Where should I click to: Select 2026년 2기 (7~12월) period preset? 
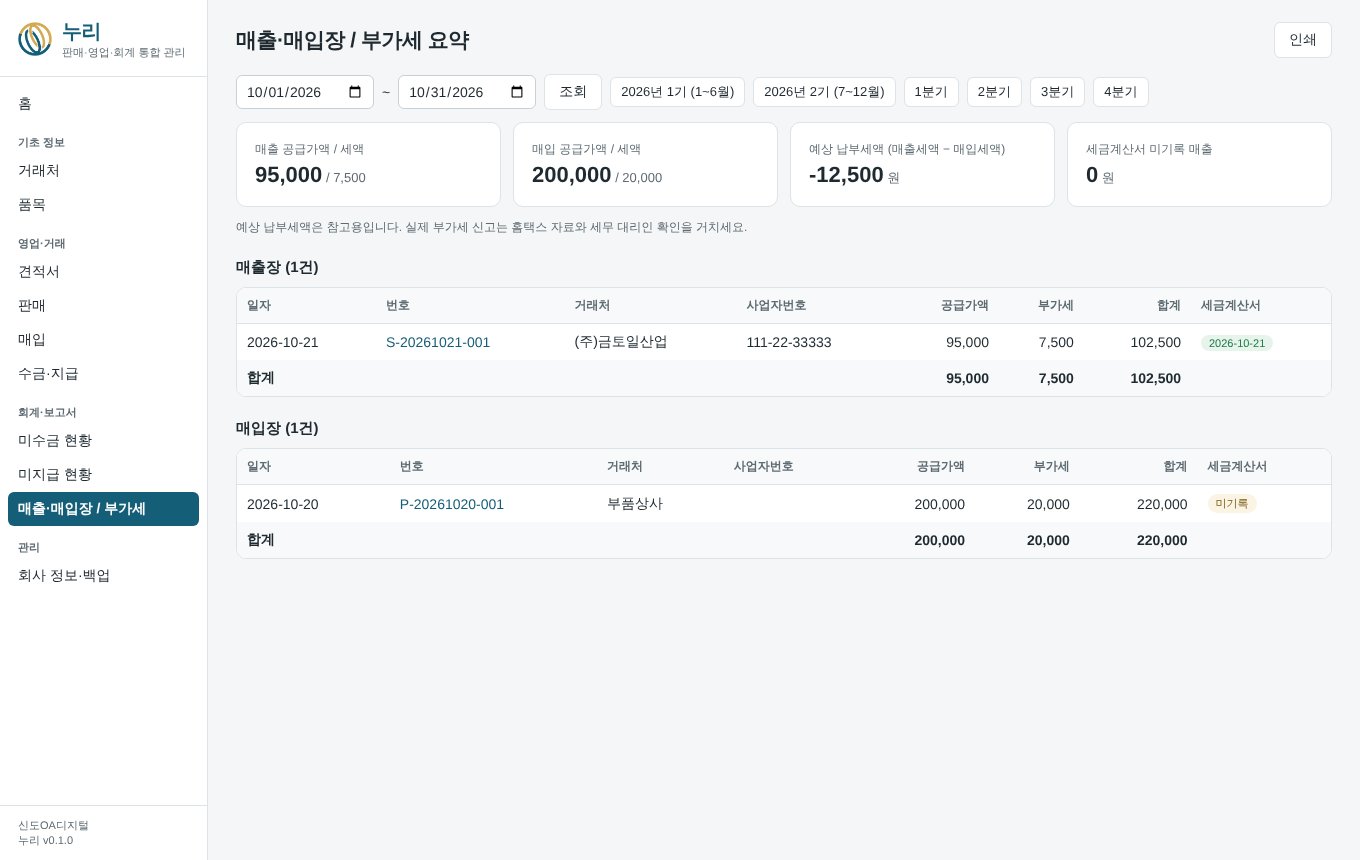824,92
